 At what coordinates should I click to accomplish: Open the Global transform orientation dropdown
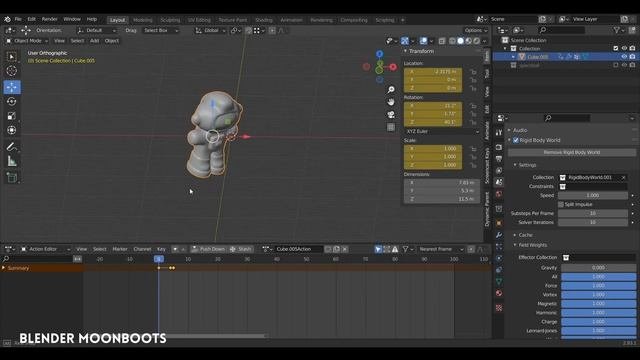(x=211, y=31)
